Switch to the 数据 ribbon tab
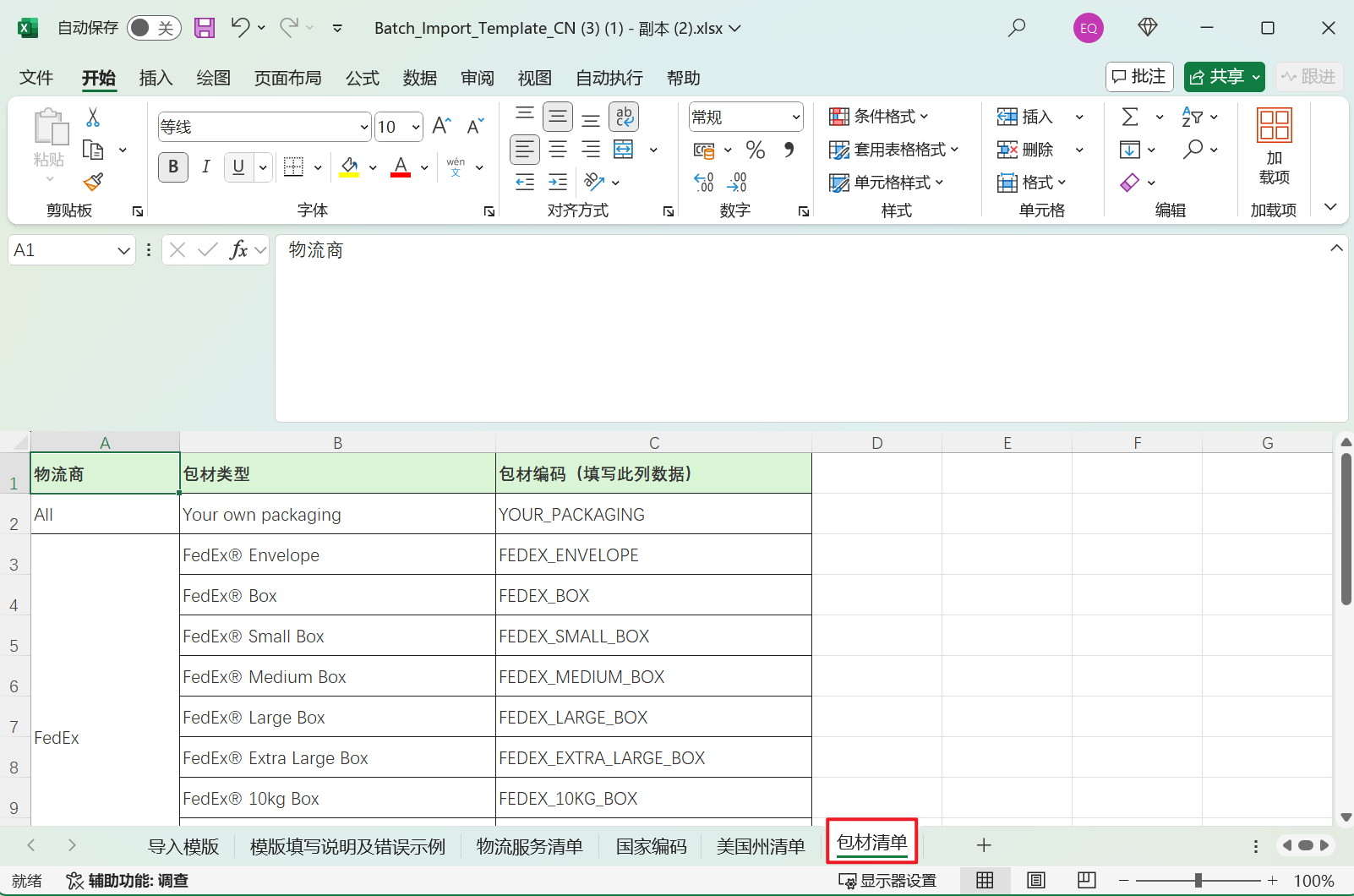This screenshot has width=1354, height=896. coord(420,78)
